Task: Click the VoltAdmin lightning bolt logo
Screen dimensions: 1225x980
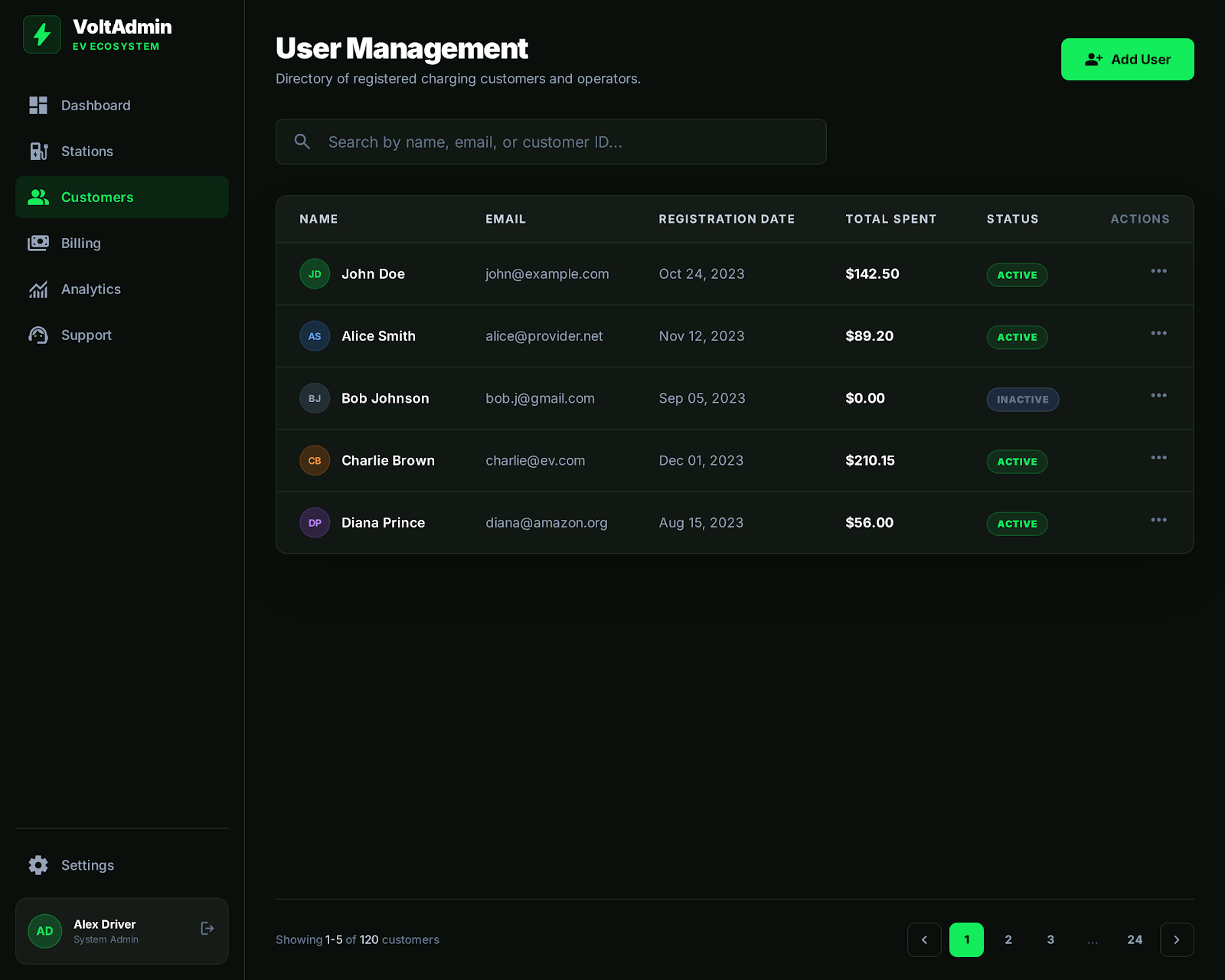Action: [x=42, y=34]
